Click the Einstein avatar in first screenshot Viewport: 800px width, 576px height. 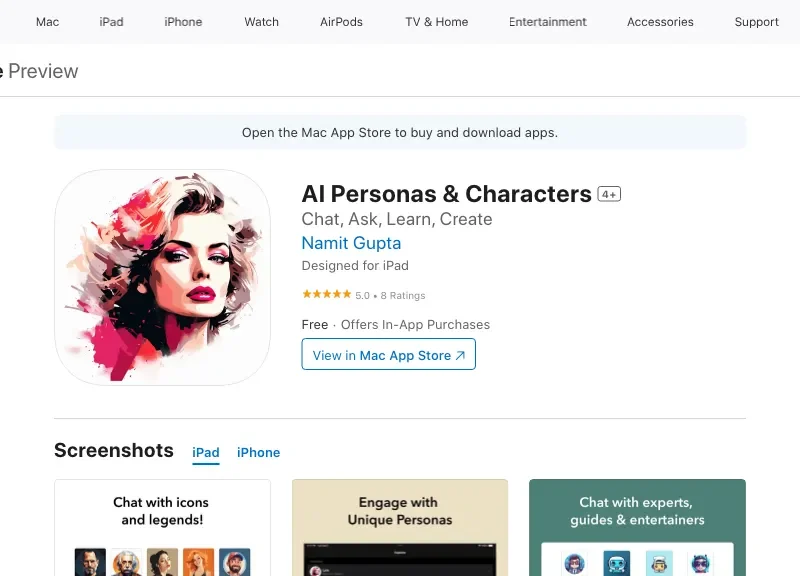pos(126,562)
